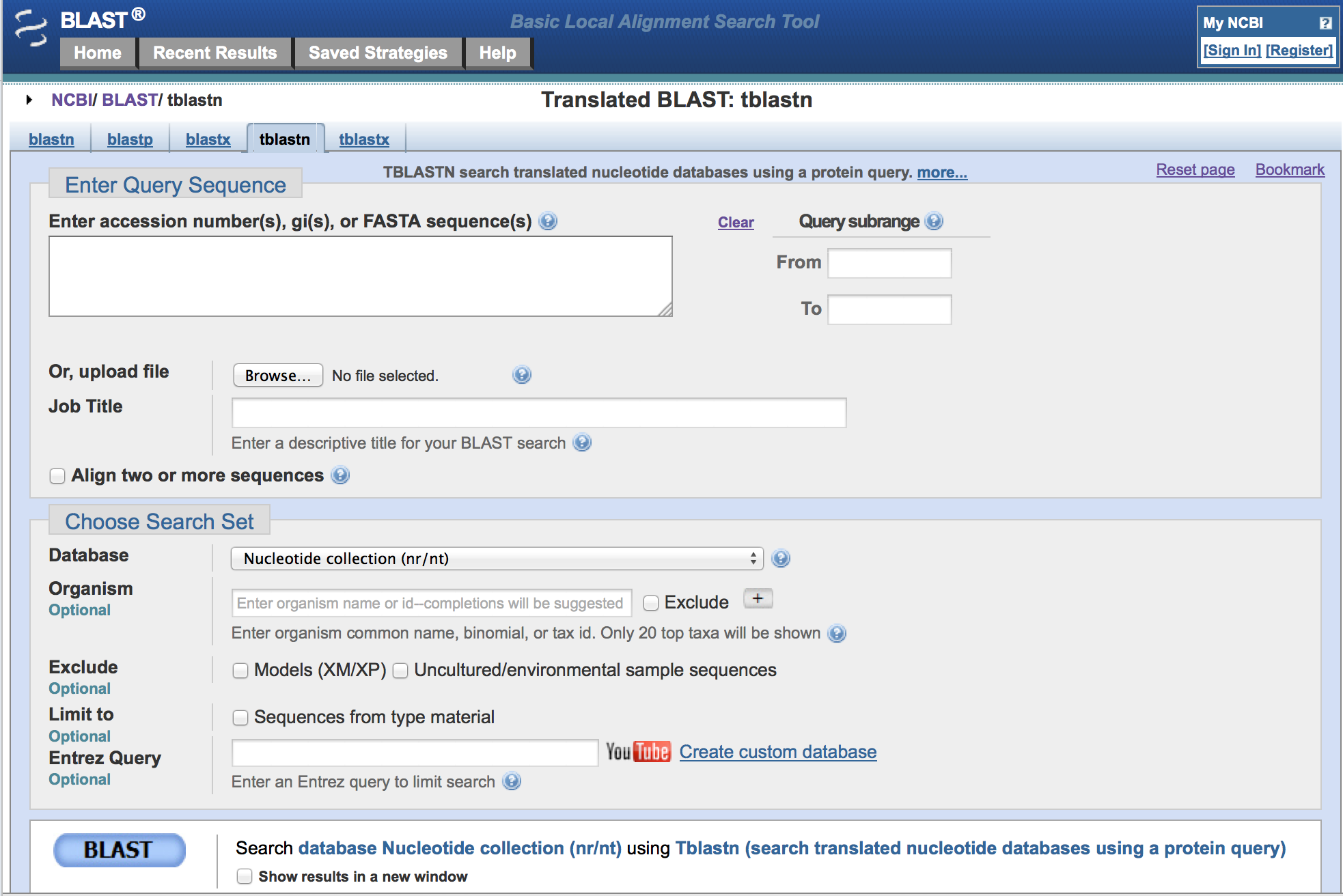The width and height of the screenshot is (1343, 896).
Task: Click the Enter Query Sequence heading
Action: pyautogui.click(x=176, y=185)
